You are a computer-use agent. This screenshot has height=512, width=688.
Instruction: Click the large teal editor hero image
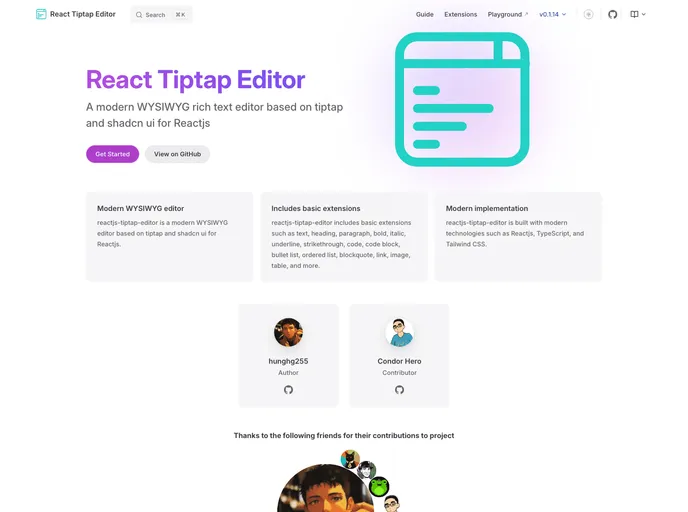[462, 99]
